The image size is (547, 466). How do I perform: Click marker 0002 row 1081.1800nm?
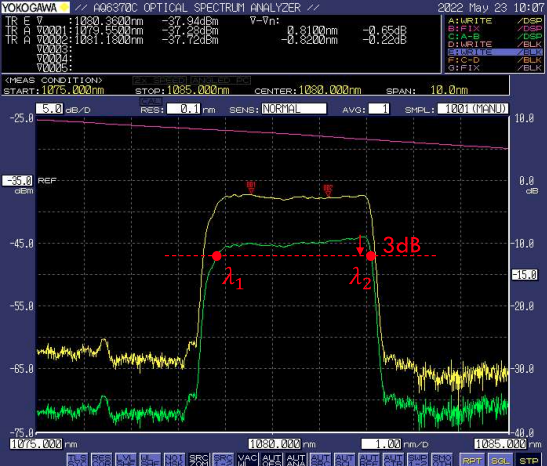point(109,40)
